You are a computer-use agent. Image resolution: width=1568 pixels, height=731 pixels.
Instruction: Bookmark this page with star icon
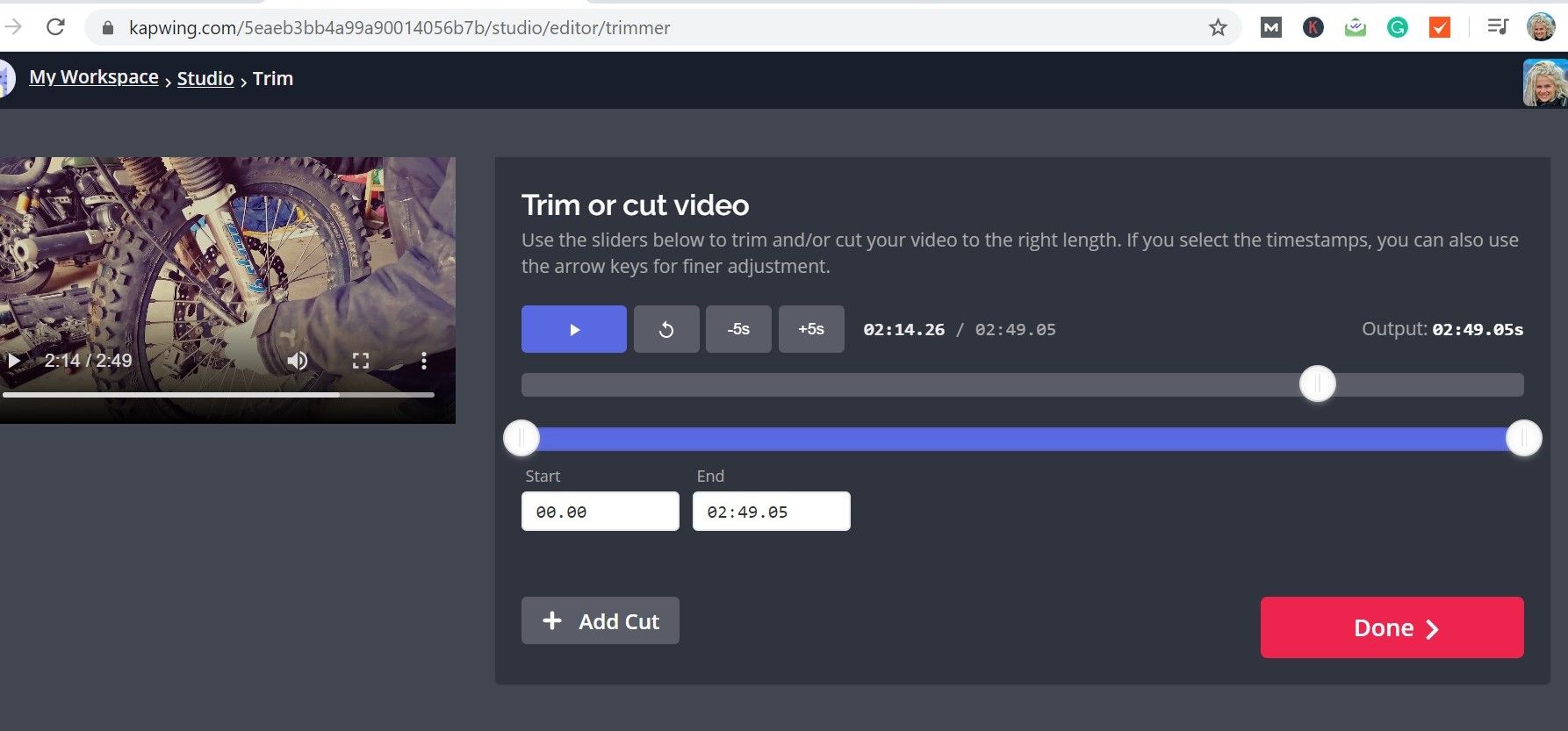pyautogui.click(x=1218, y=28)
